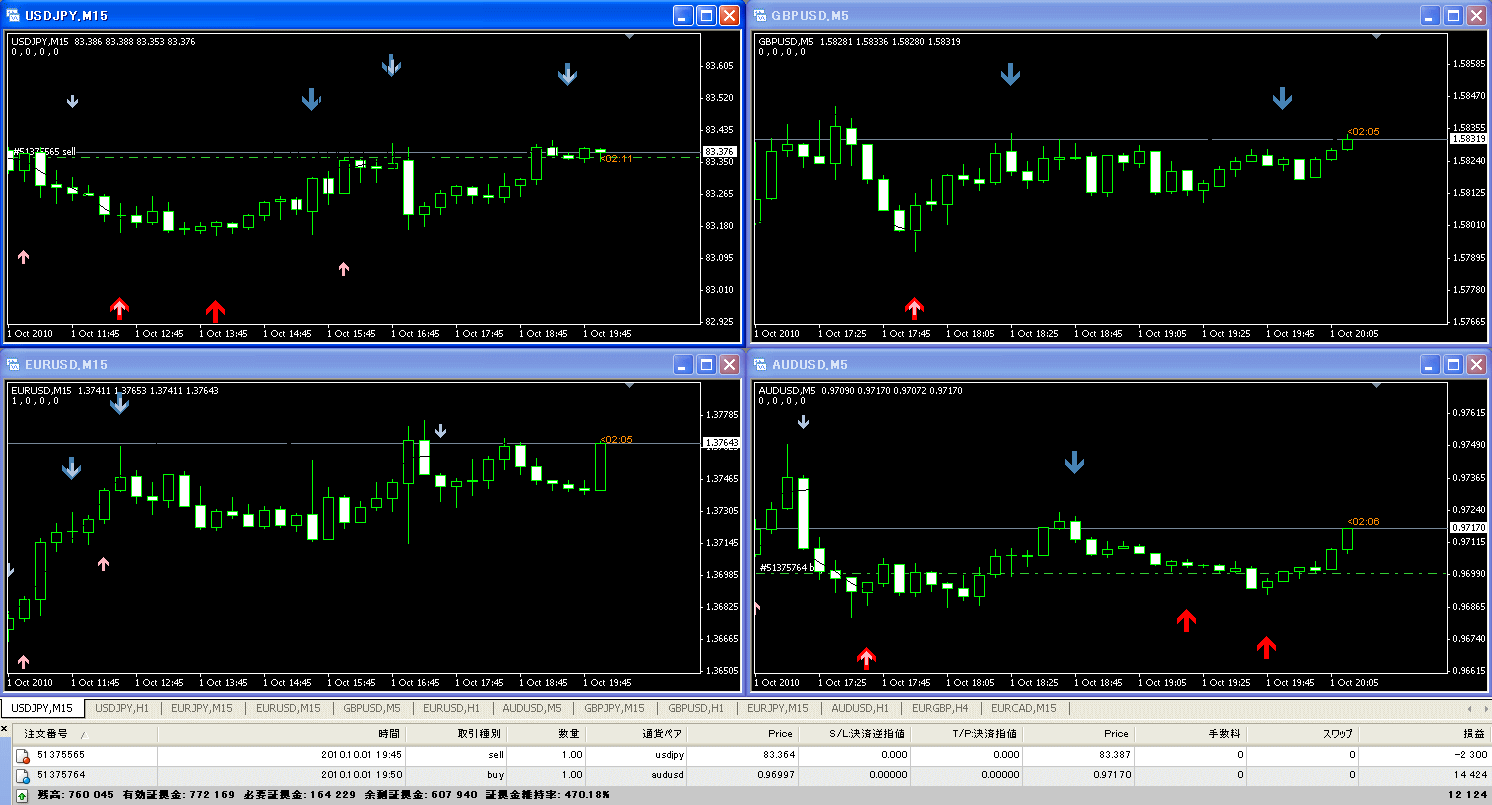Screen dimensions: 1492x805
Task: Switch to the AUDUSD,H1 tab
Action: click(x=860, y=708)
